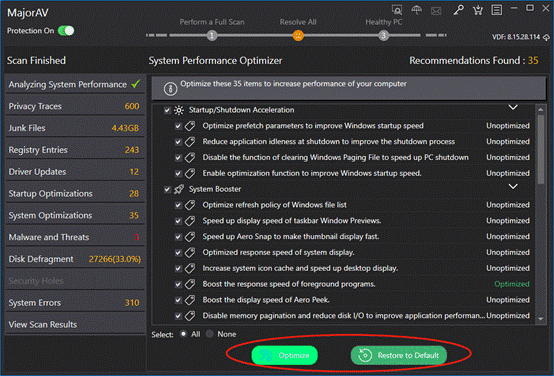
Task: Open the shopping cart purchase icon
Action: 478,10
